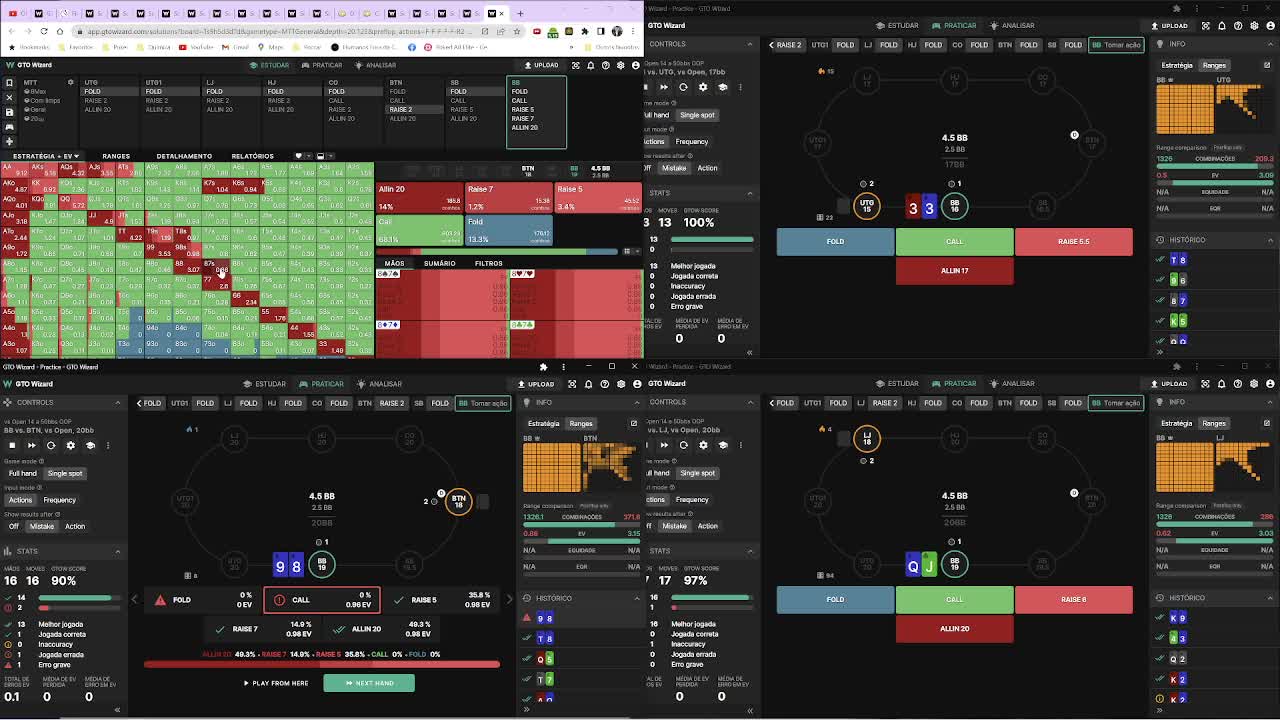Open Relatórios tab in browser solver

252,156
